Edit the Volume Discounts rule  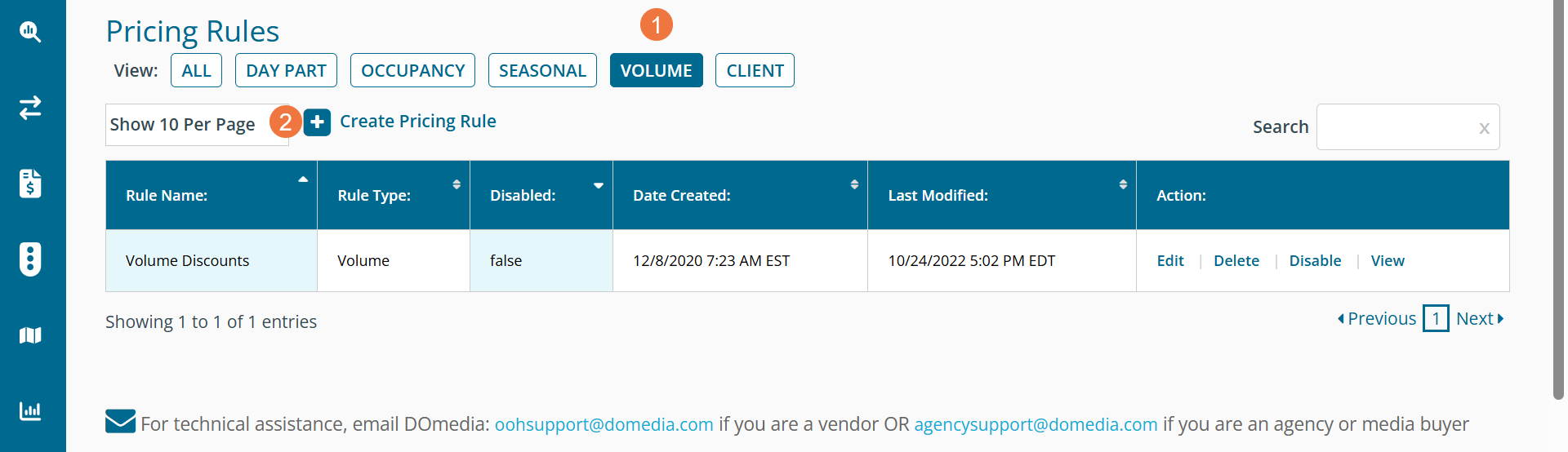pyautogui.click(x=1169, y=261)
